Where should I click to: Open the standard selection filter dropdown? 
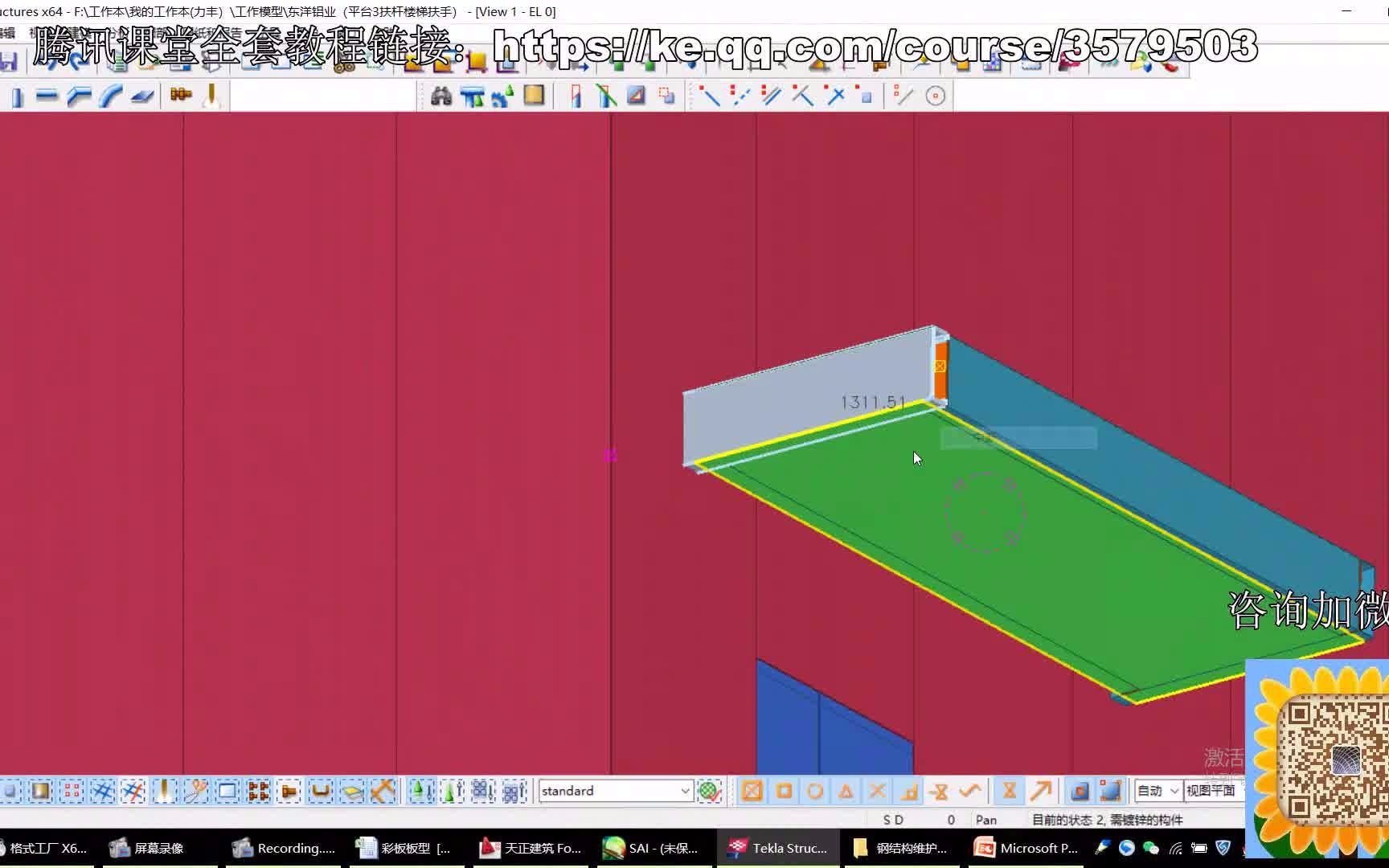click(x=616, y=791)
